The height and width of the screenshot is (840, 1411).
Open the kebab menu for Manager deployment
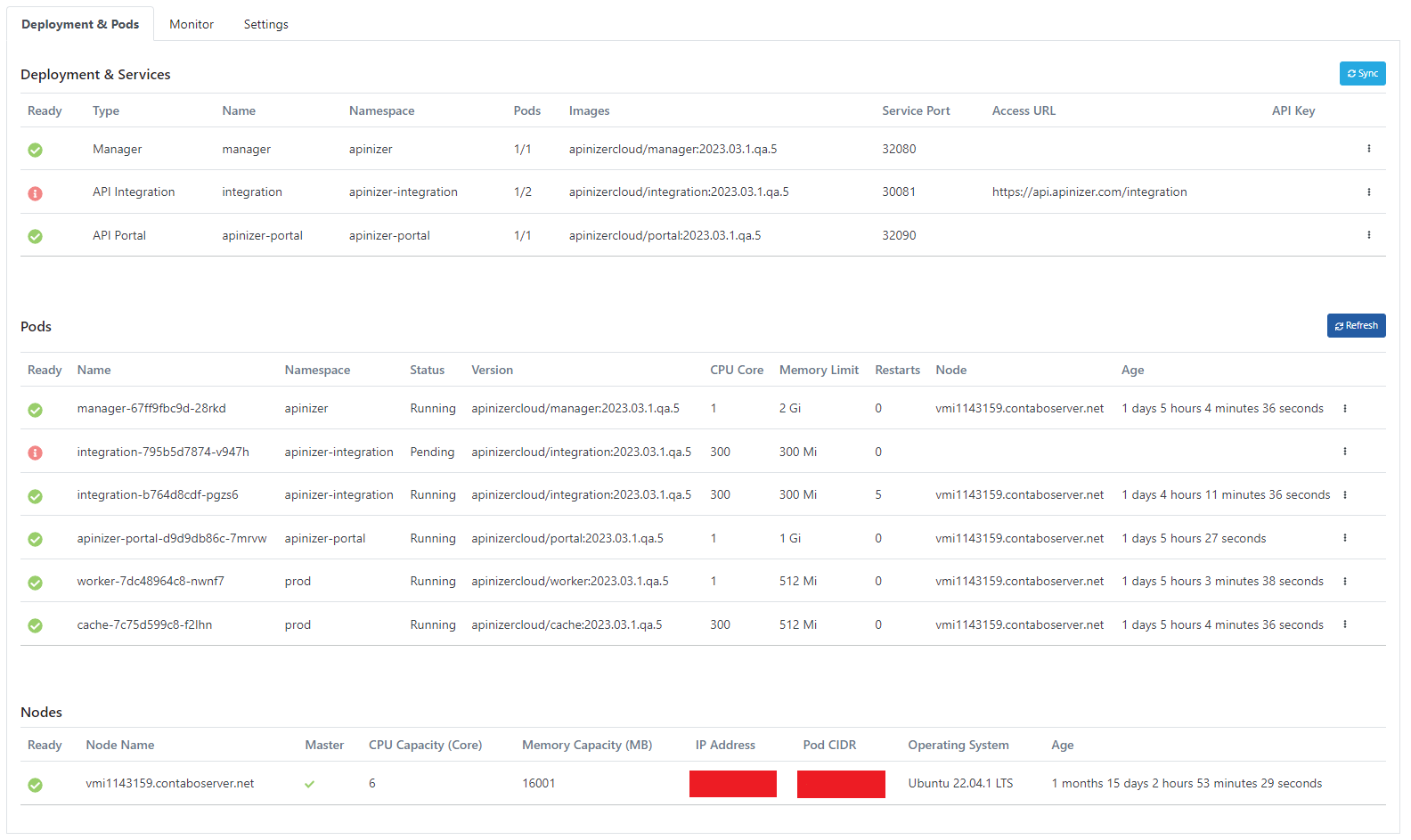[x=1368, y=149]
